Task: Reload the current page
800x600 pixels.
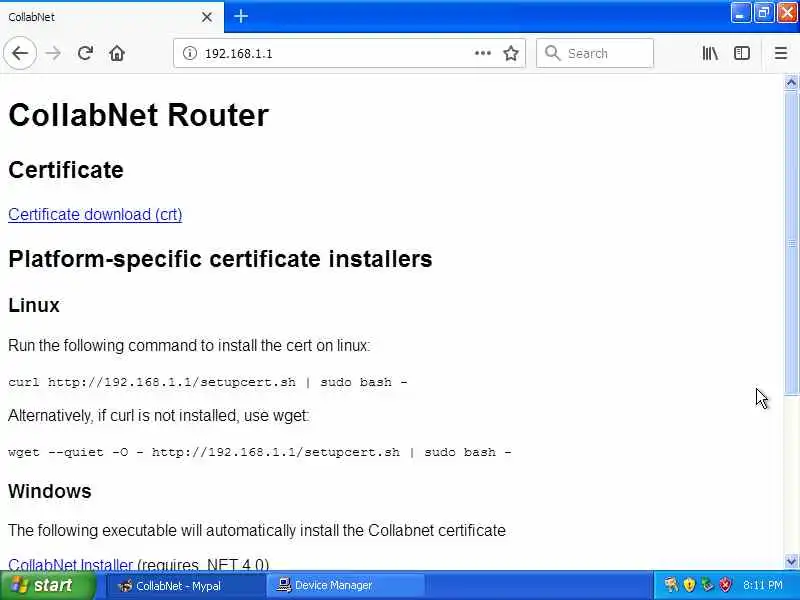Action: (85, 53)
